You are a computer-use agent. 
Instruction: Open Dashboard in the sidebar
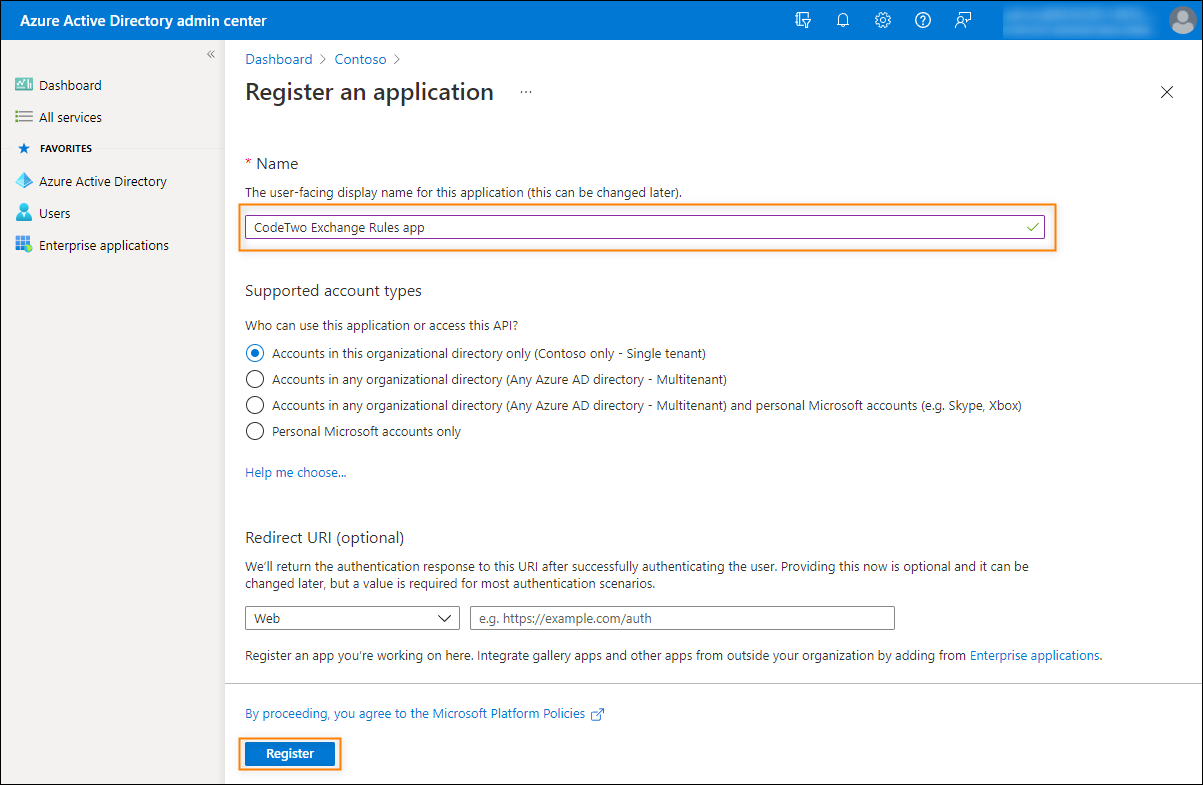(70, 85)
